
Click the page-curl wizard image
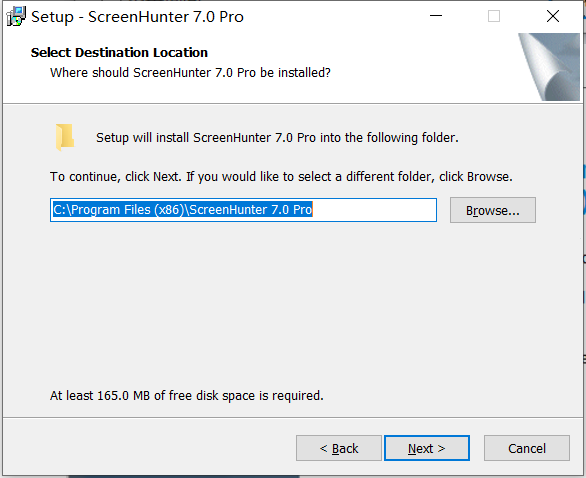549,67
